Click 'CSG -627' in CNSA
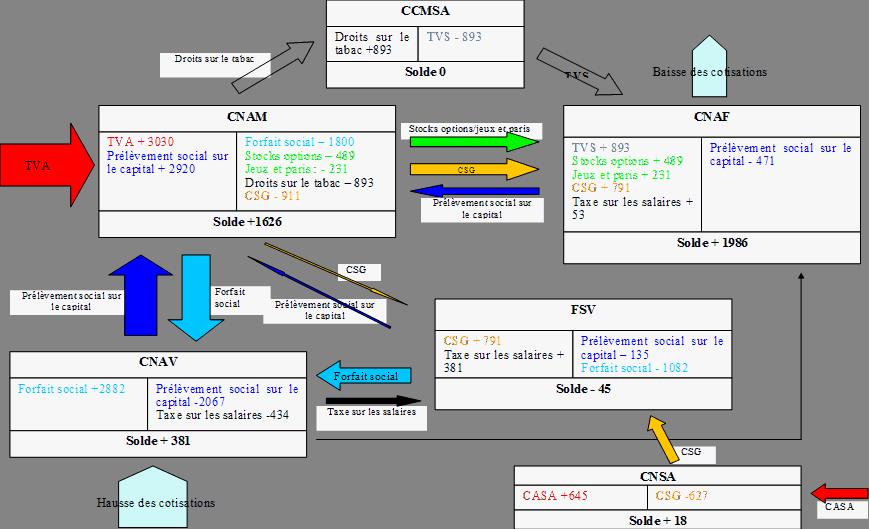869x529 pixels. 681,496
